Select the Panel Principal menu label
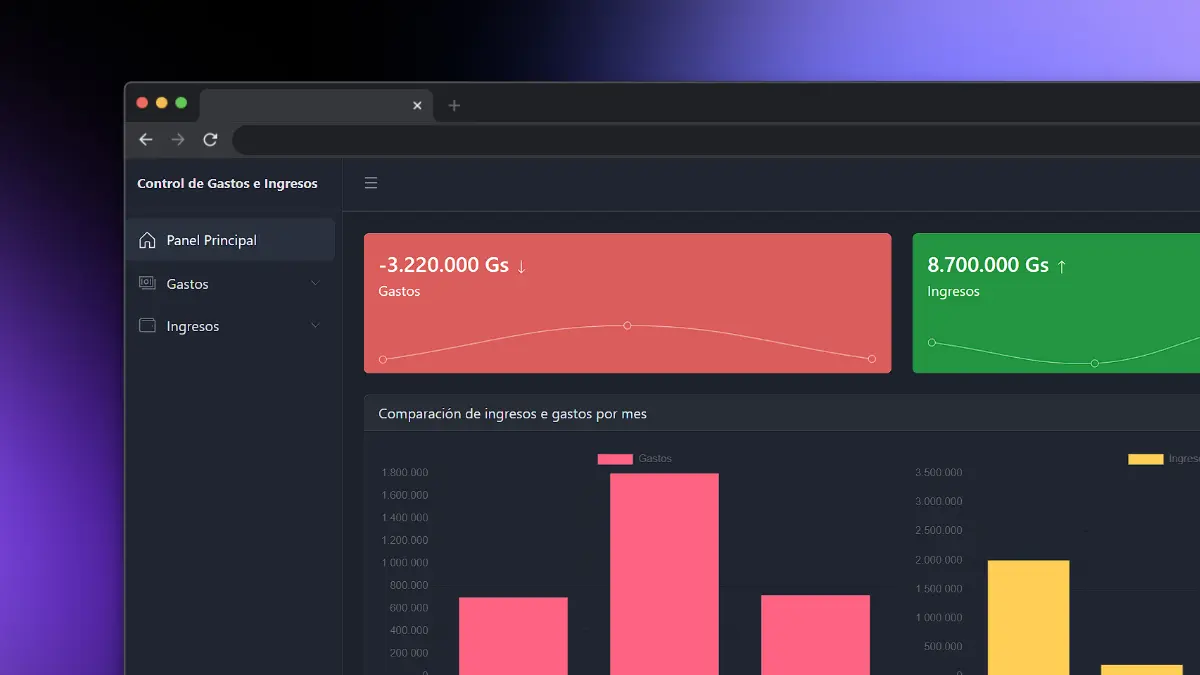The height and width of the screenshot is (675, 1200). [212, 240]
